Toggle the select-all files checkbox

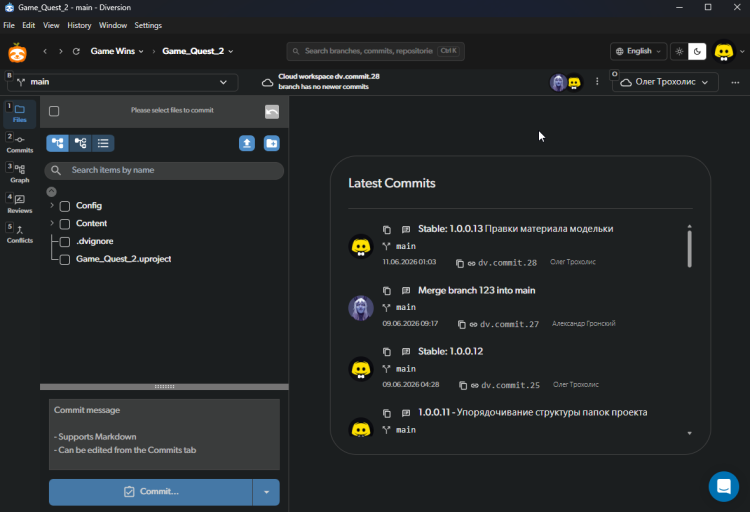(54, 111)
